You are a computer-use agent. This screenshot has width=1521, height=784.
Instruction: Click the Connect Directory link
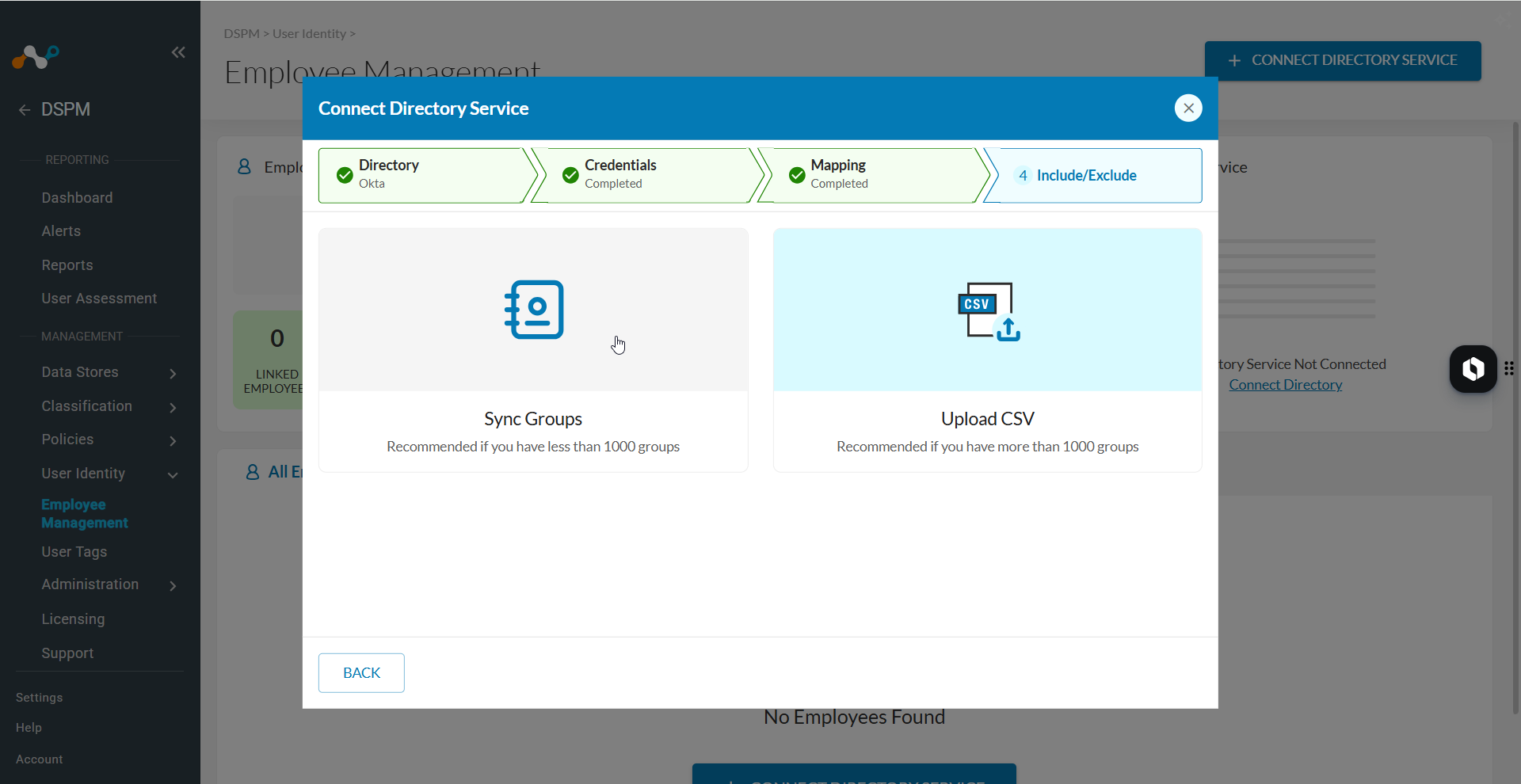[x=1285, y=385]
